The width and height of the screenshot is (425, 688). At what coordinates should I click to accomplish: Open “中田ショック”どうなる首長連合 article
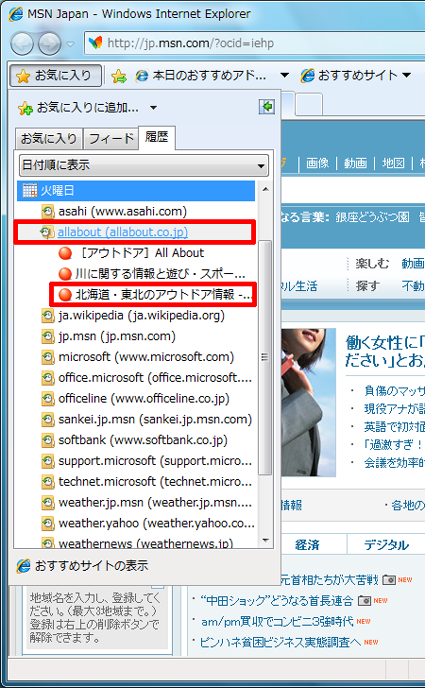point(276,600)
